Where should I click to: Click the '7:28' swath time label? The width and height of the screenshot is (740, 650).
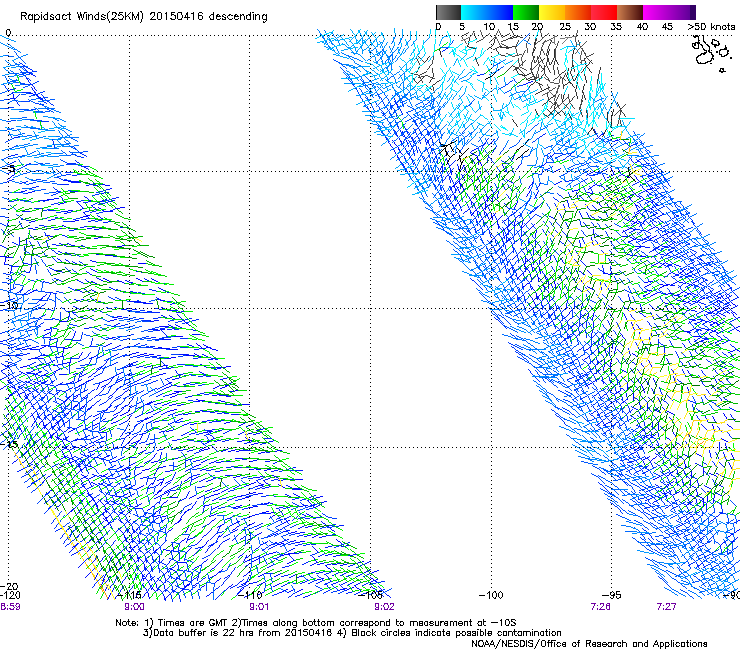[601, 607]
